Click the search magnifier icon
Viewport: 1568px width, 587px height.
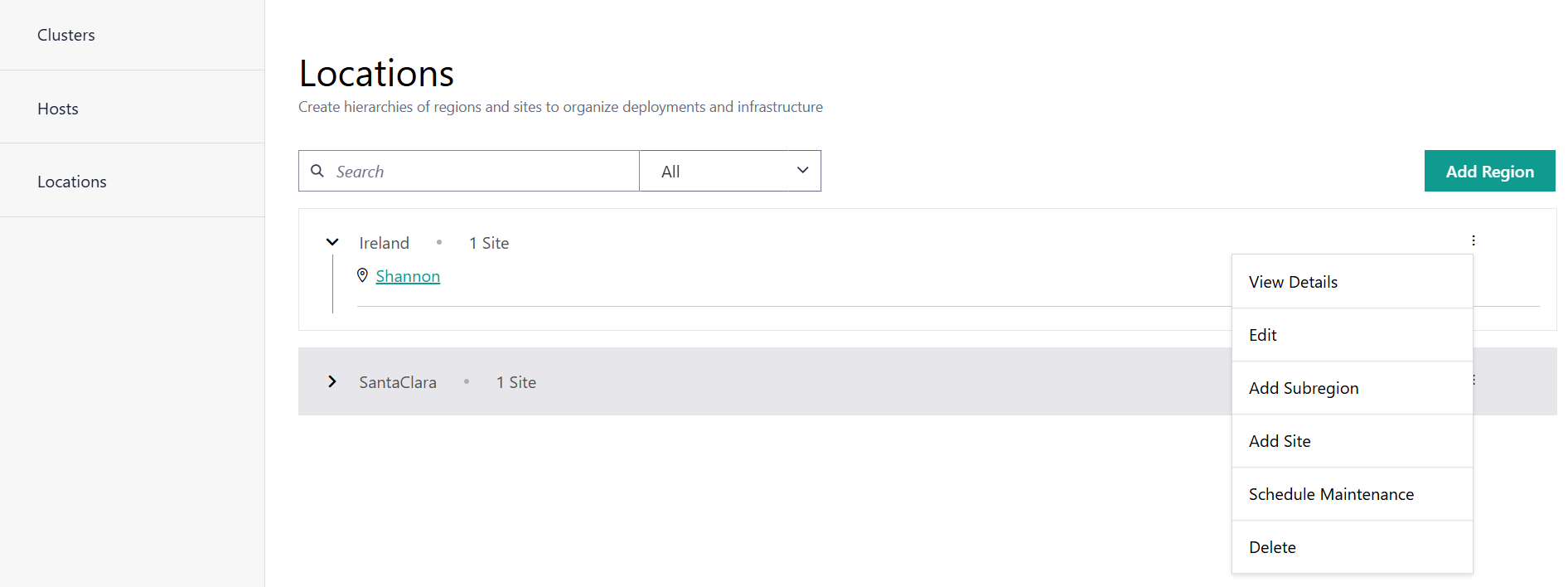click(317, 171)
